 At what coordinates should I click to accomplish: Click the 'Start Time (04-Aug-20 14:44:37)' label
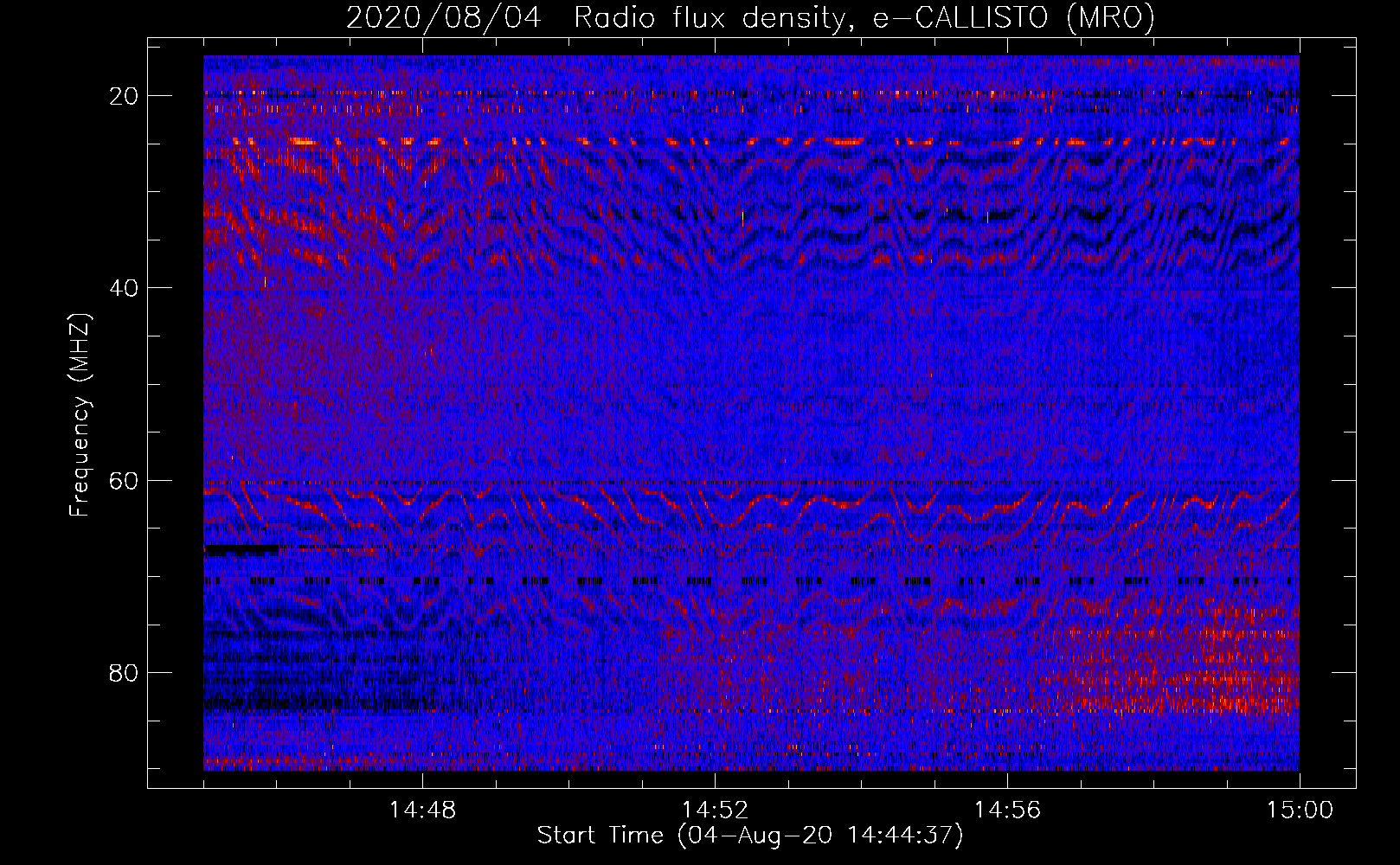(x=750, y=836)
